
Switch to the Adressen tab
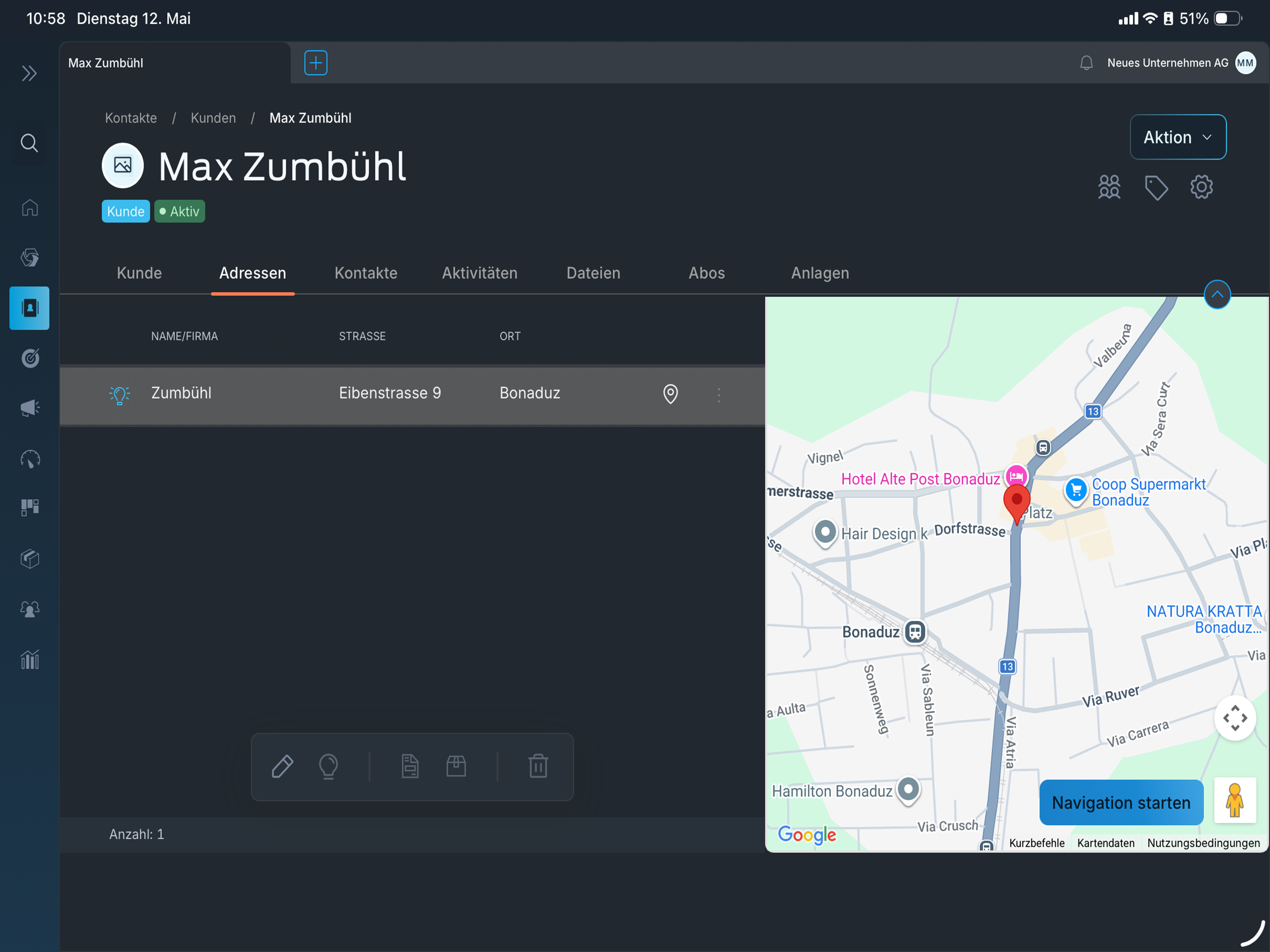click(252, 273)
